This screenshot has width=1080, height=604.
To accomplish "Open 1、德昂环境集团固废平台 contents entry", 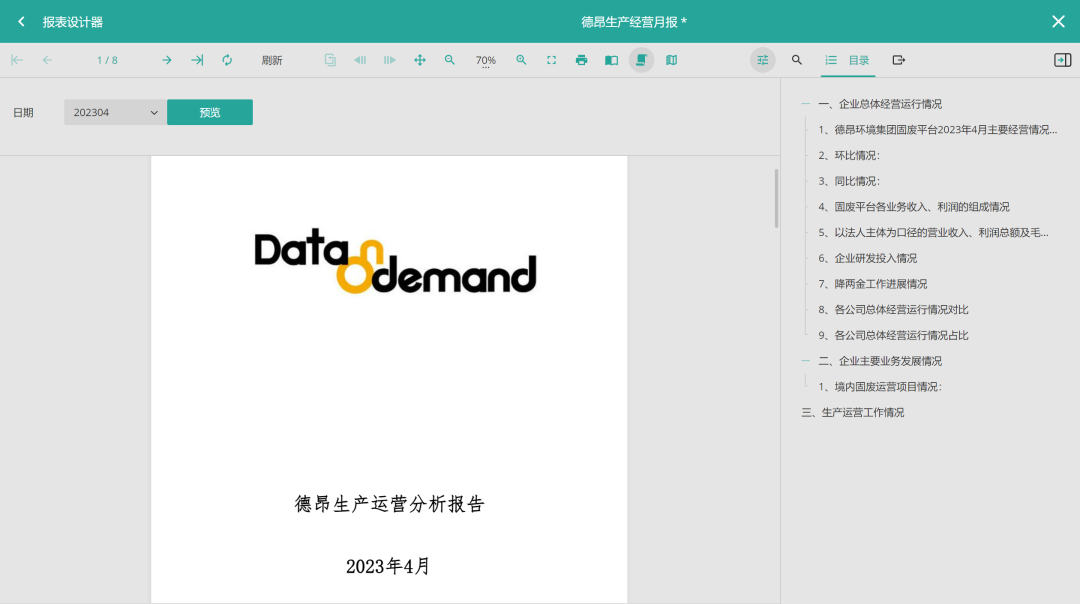I will 937,129.
